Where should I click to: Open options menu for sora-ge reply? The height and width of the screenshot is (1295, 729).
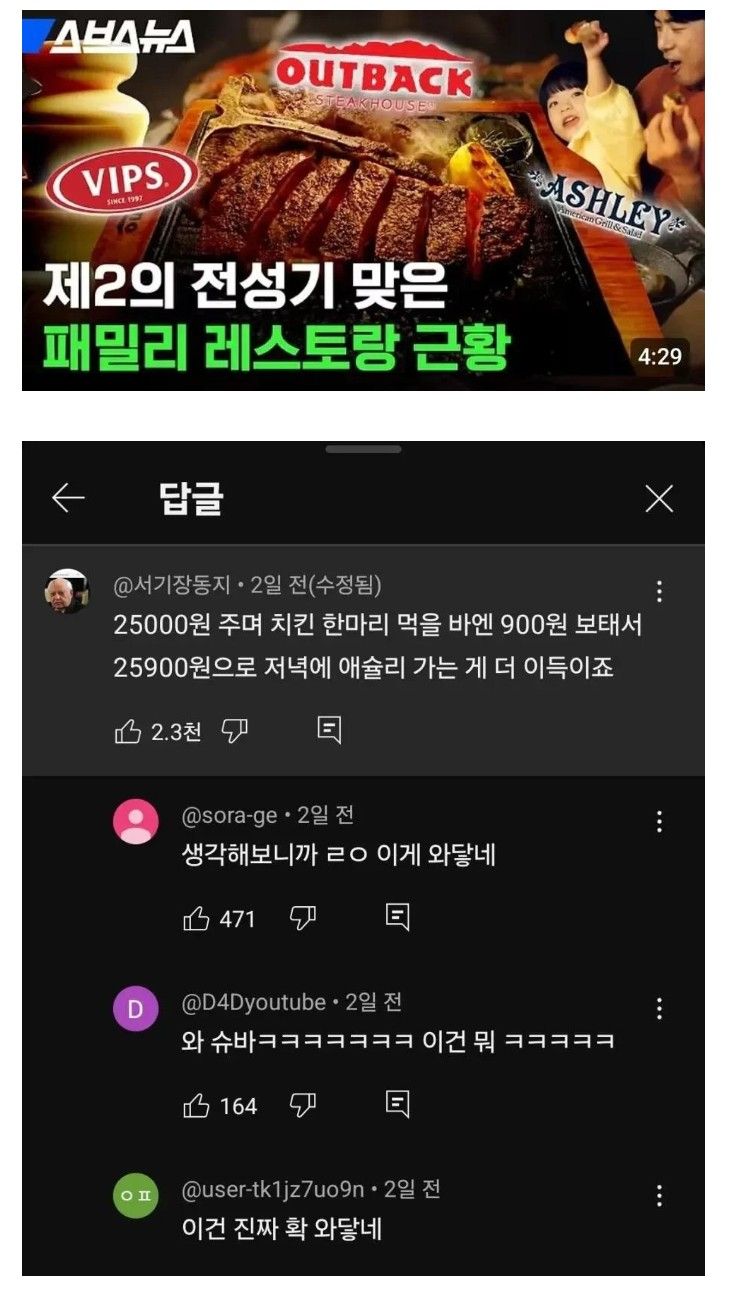point(659,822)
